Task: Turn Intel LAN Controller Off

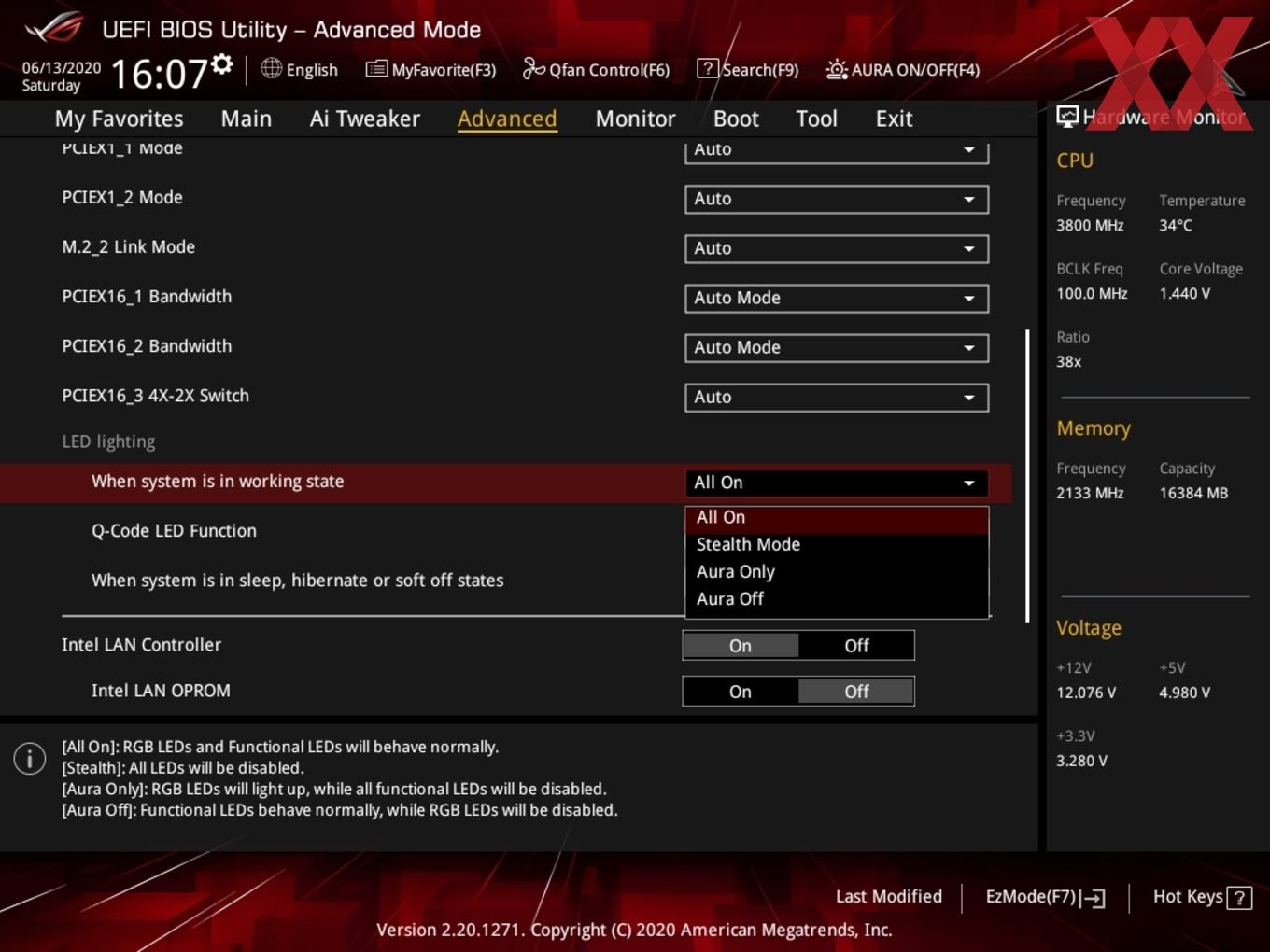Action: coord(856,646)
